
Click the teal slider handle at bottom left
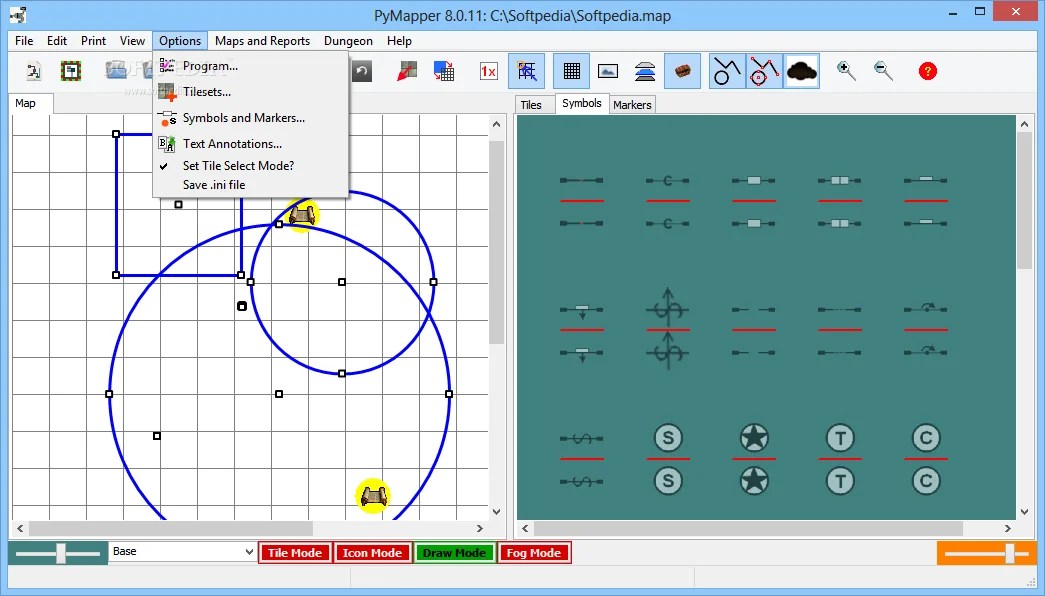(x=61, y=553)
